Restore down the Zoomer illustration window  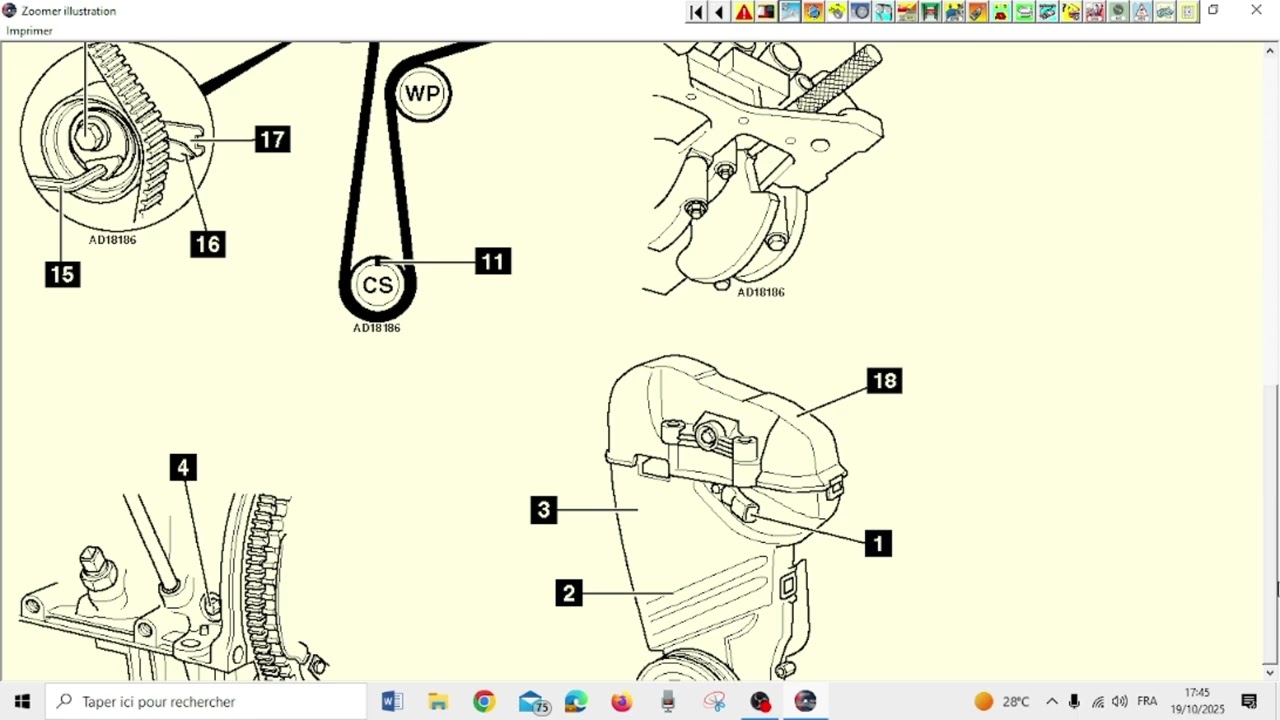[1213, 11]
